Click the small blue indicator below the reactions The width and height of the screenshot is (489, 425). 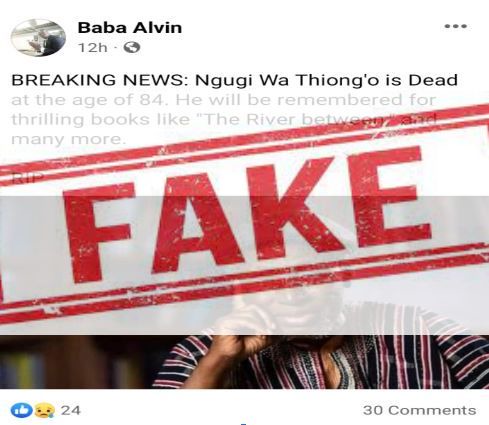click(244, 424)
